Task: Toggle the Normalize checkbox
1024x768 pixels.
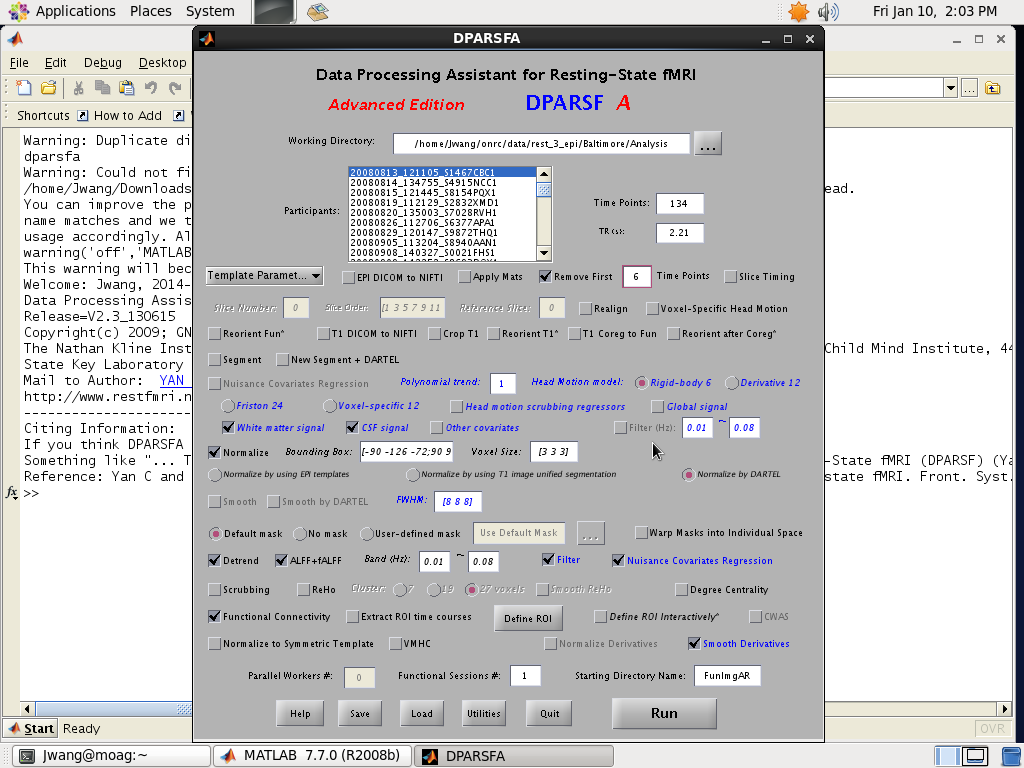Action: tap(214, 452)
